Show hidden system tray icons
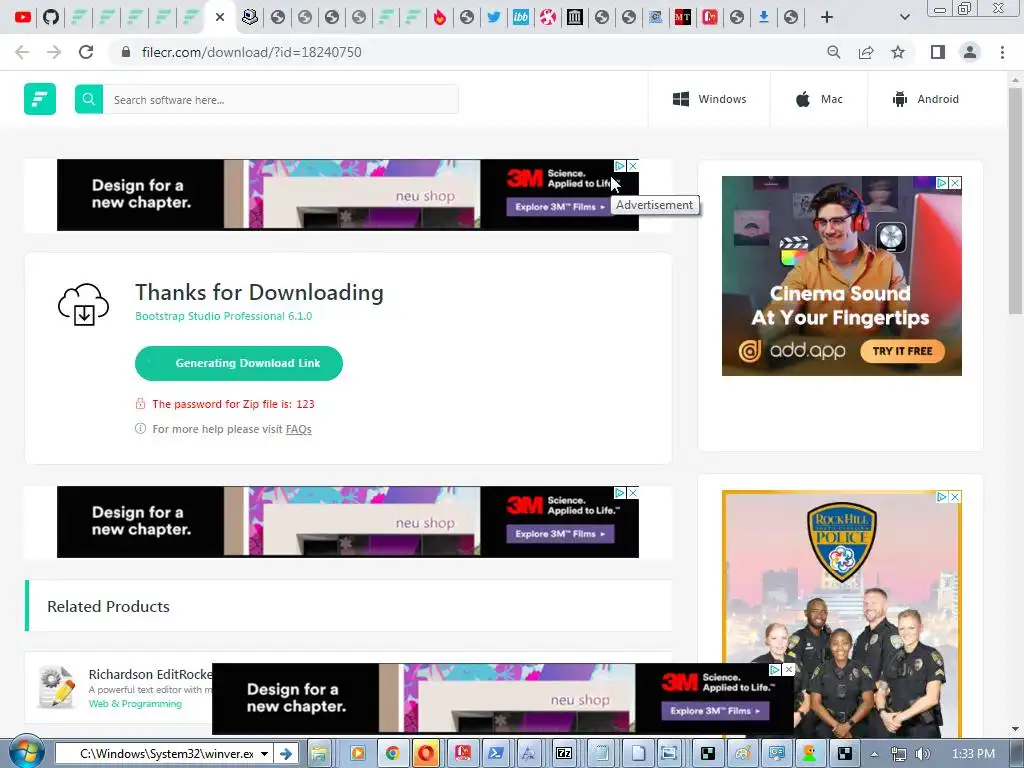Image resolution: width=1024 pixels, height=768 pixels. tap(874, 754)
